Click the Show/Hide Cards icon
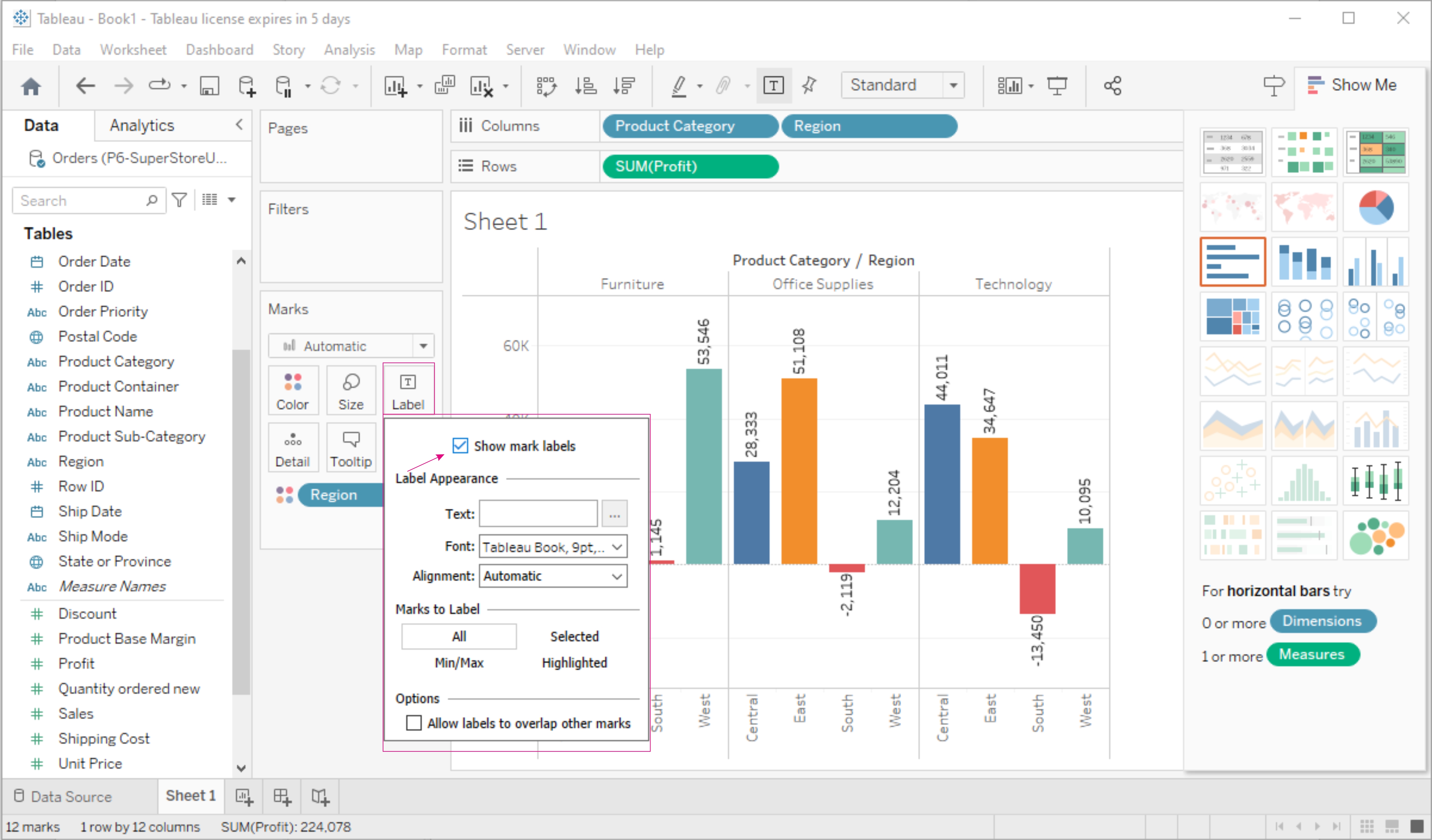 [1009, 86]
